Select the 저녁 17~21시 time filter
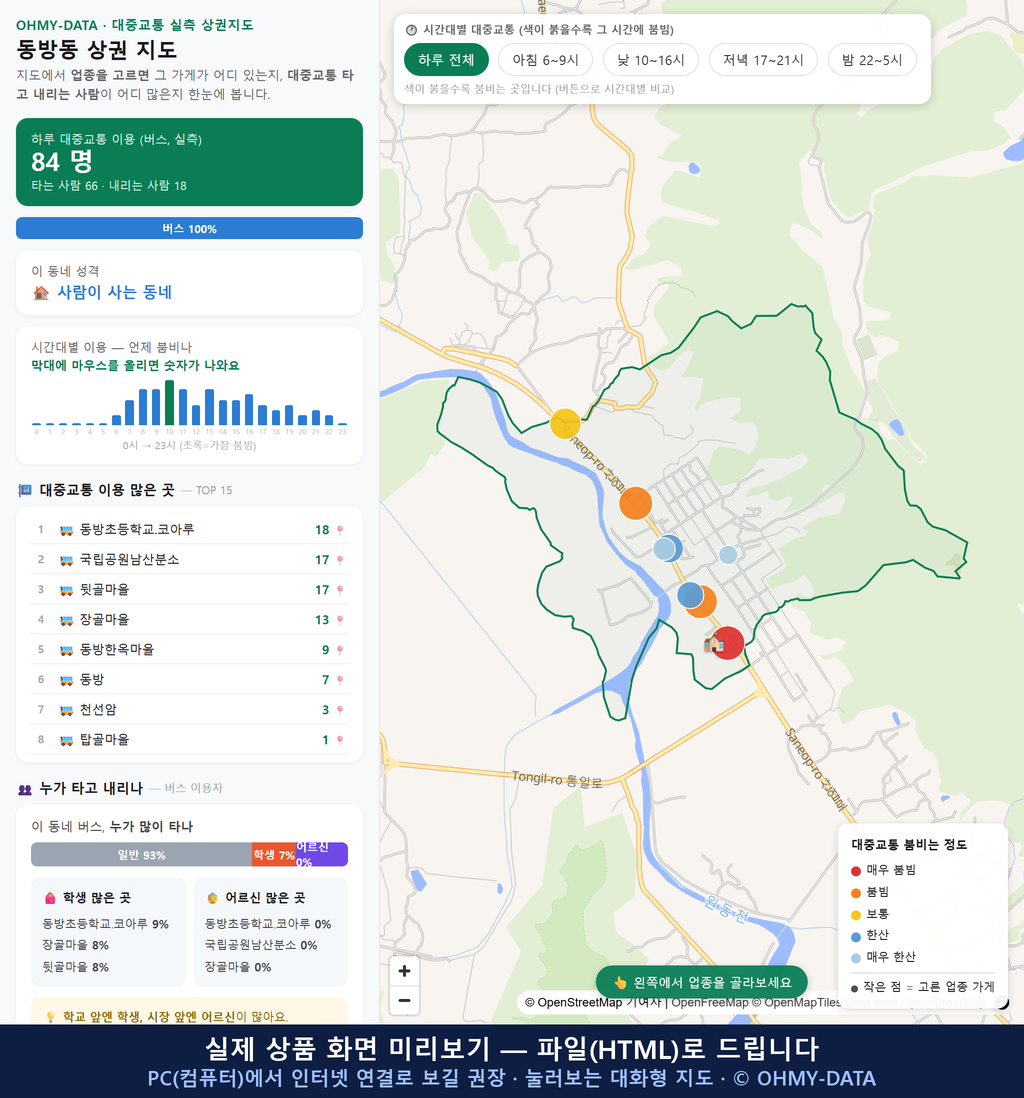Viewport: 1024px width, 1098px height. [763, 60]
